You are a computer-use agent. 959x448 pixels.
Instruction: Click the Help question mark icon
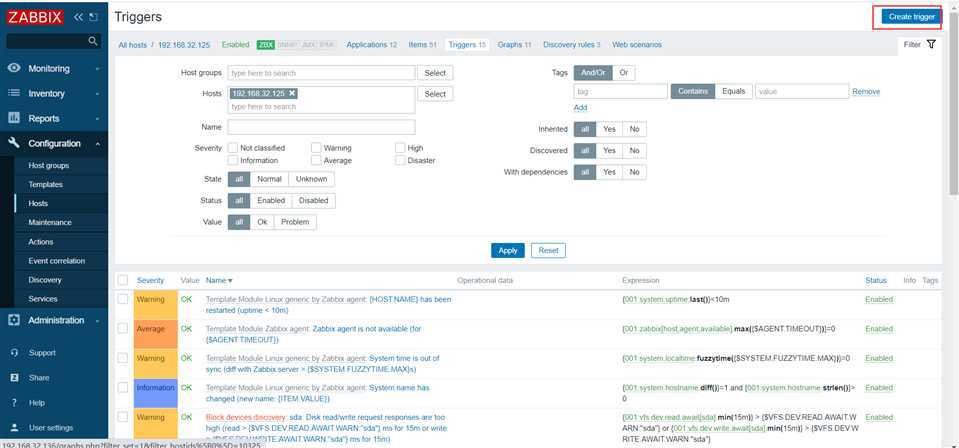(15, 403)
